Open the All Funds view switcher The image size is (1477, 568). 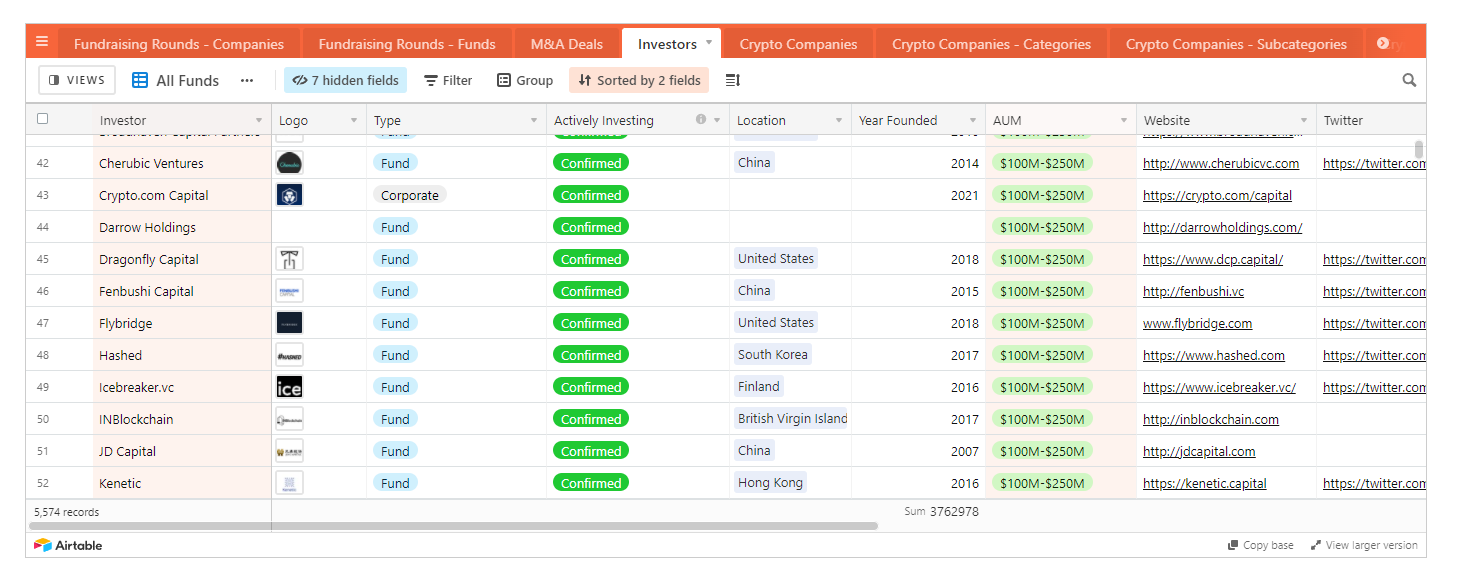[176, 80]
